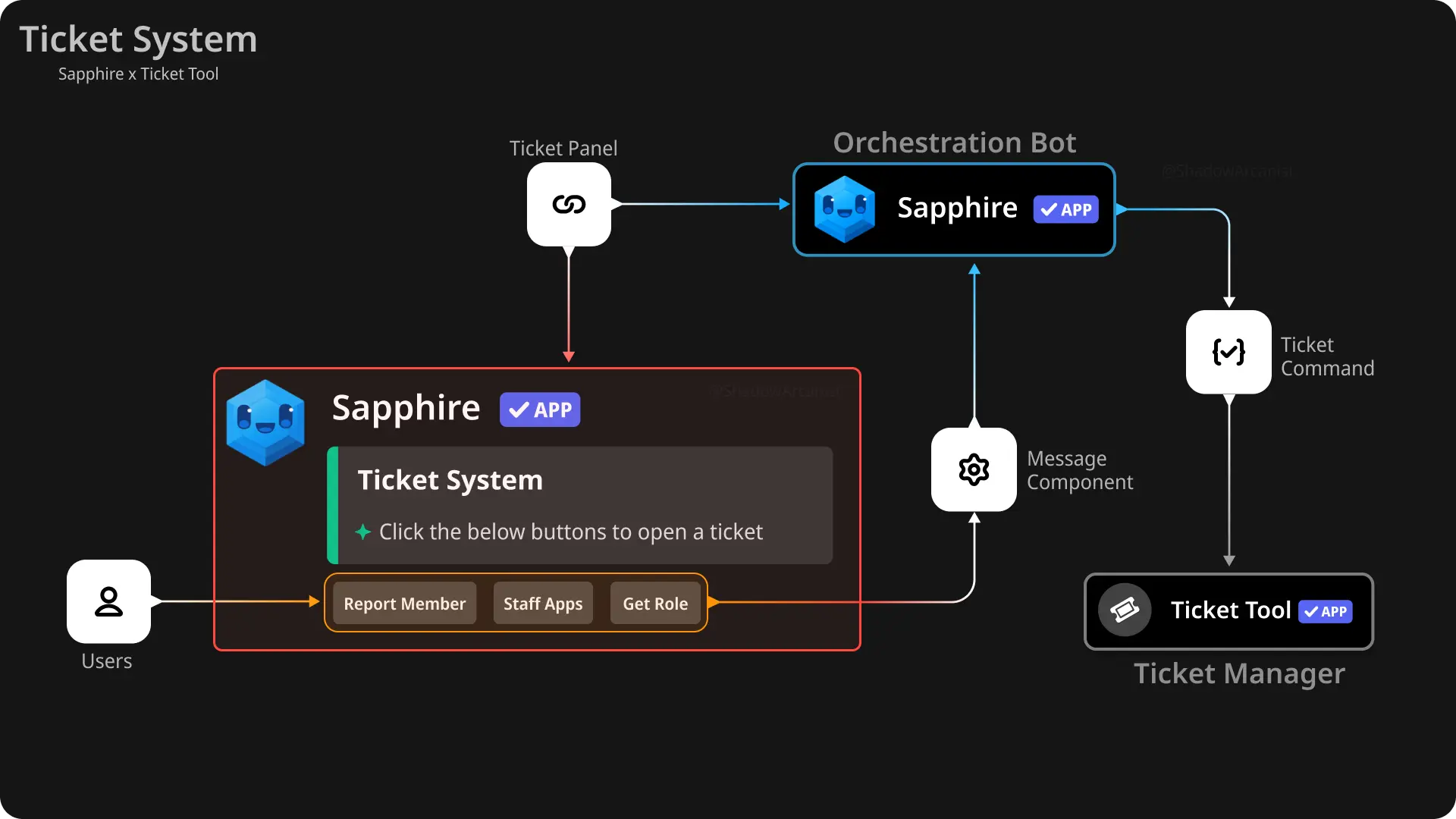This screenshot has height=819, width=1456.
Task: Click the Ticket Tool avatar icon
Action: tap(1125, 610)
